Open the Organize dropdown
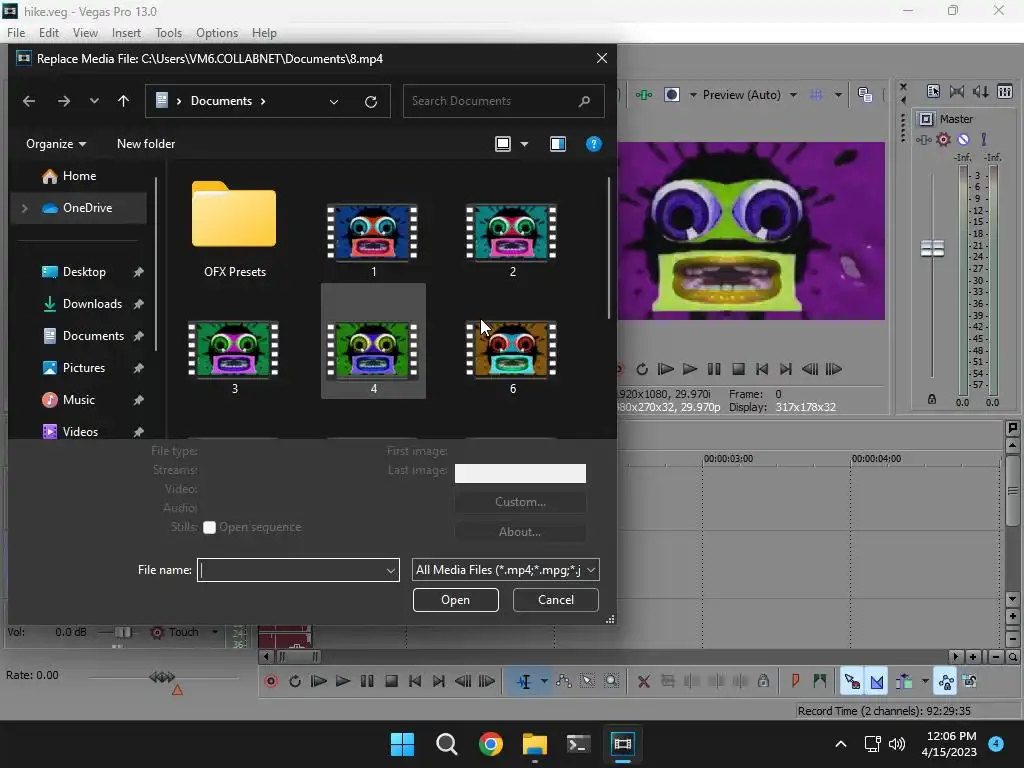Screen dimensions: 1024x768 tap(56, 144)
